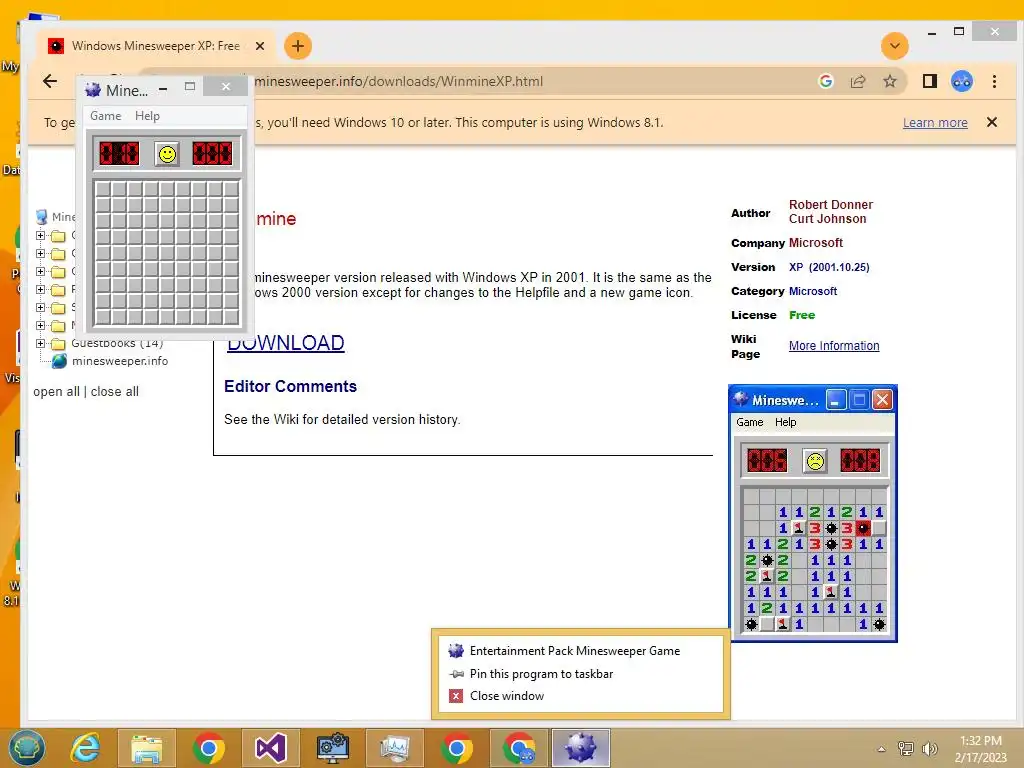Click the License value Free
1024x768 pixels.
(x=802, y=315)
